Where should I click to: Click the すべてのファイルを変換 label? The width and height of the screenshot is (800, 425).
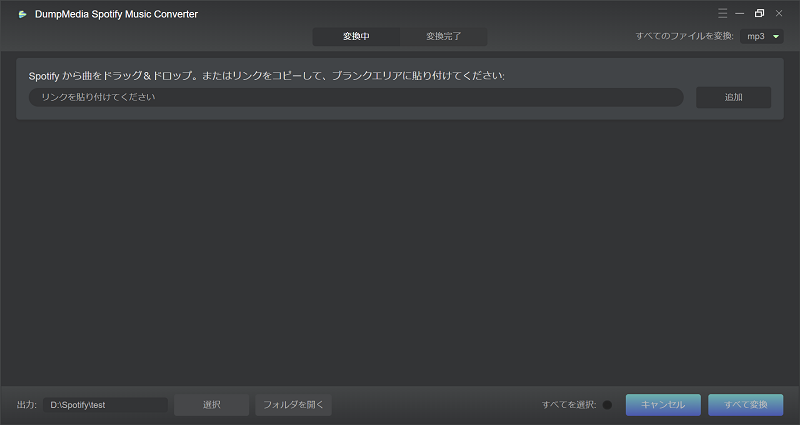click(684, 36)
